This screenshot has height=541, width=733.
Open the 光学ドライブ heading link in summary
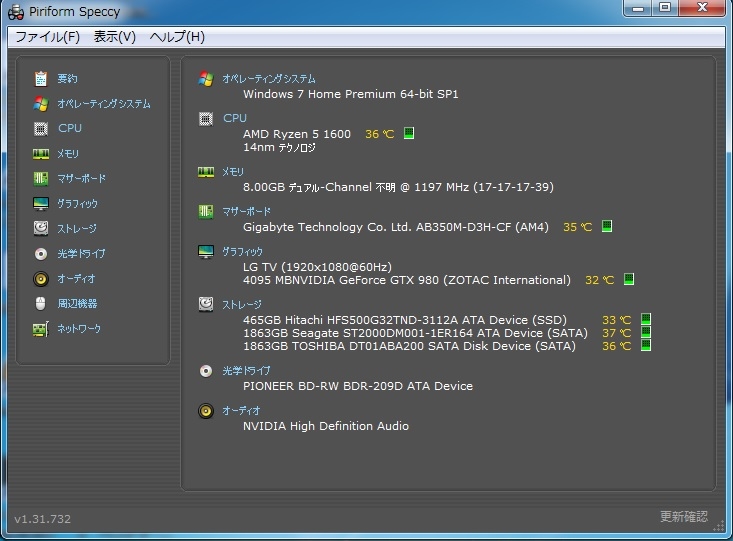click(x=246, y=371)
